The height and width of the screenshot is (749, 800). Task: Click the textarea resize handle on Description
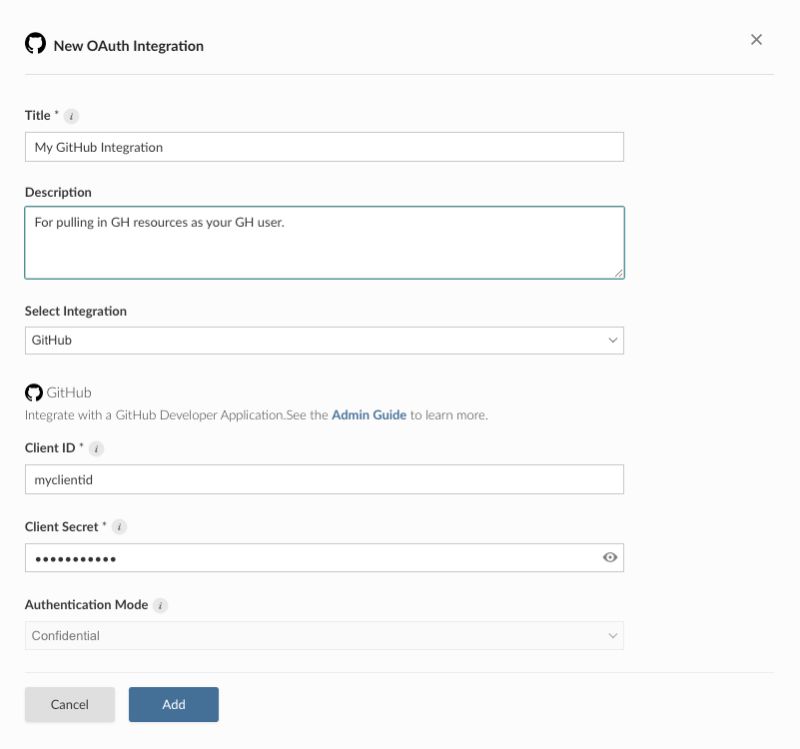618,272
